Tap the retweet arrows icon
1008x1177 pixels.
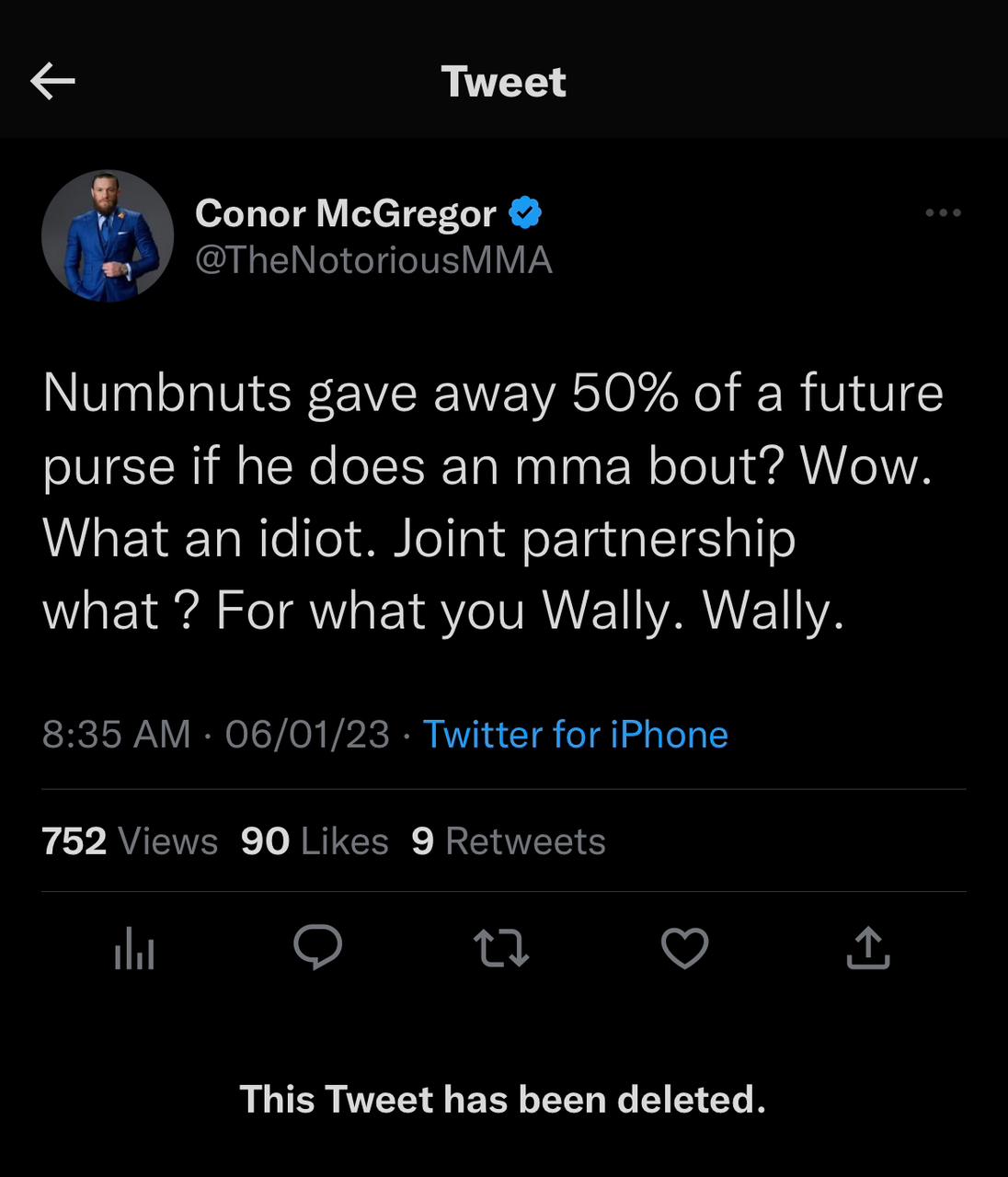pos(501,949)
